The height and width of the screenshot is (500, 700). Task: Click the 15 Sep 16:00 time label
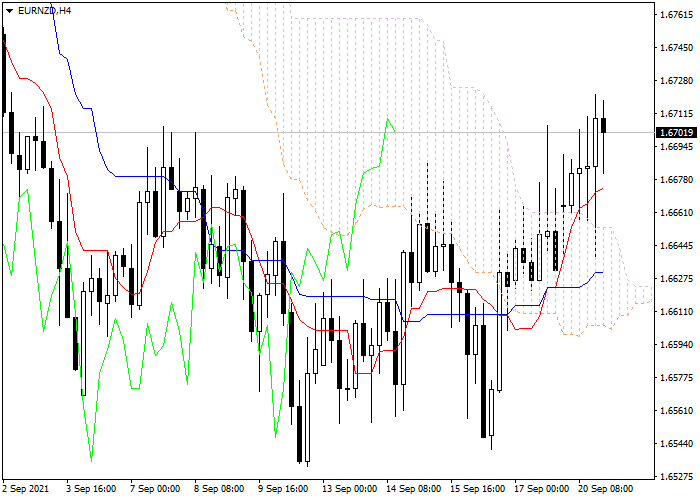coord(478,489)
